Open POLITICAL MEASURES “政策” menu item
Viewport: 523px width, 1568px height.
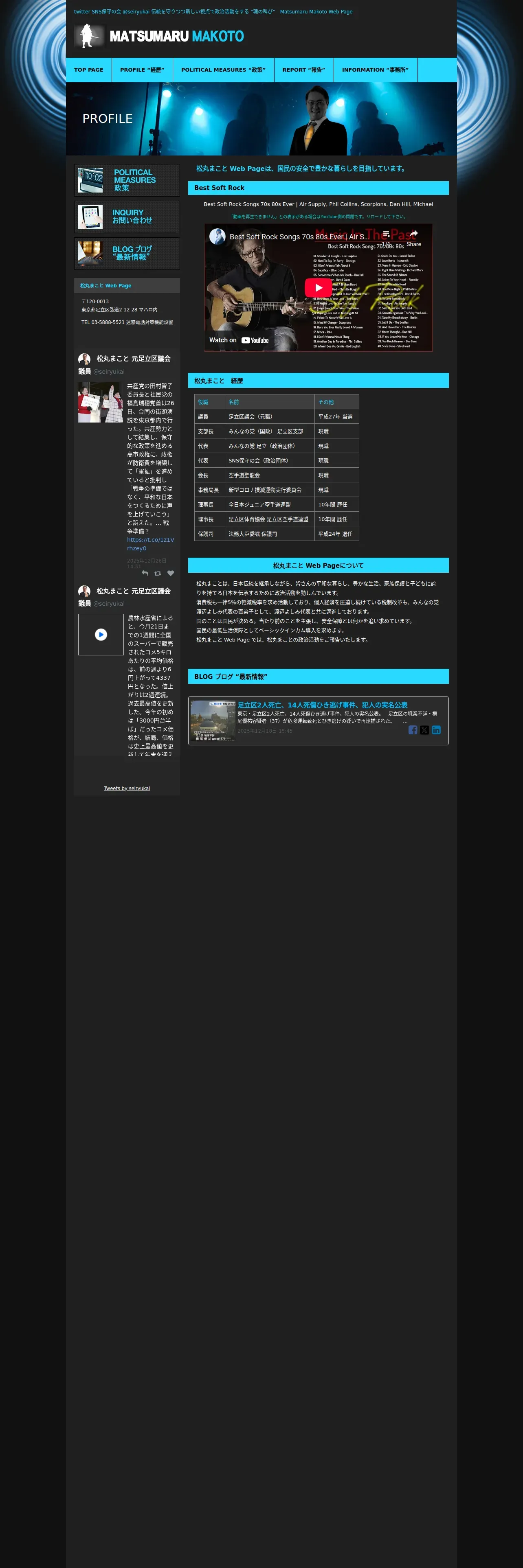click(224, 70)
